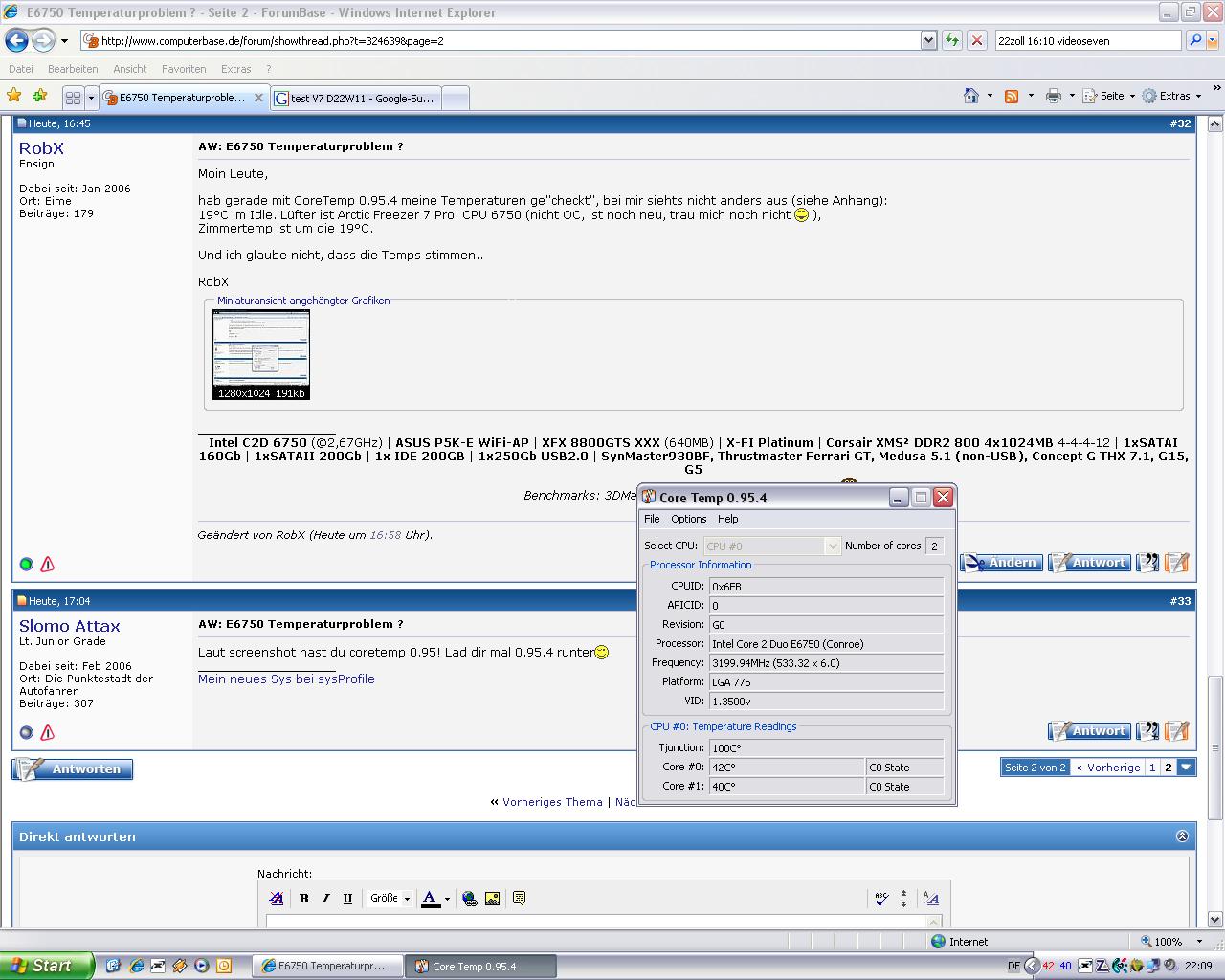Viewport: 1225px width, 980px height.
Task: Click the insert image icon in editor
Action: [492, 899]
